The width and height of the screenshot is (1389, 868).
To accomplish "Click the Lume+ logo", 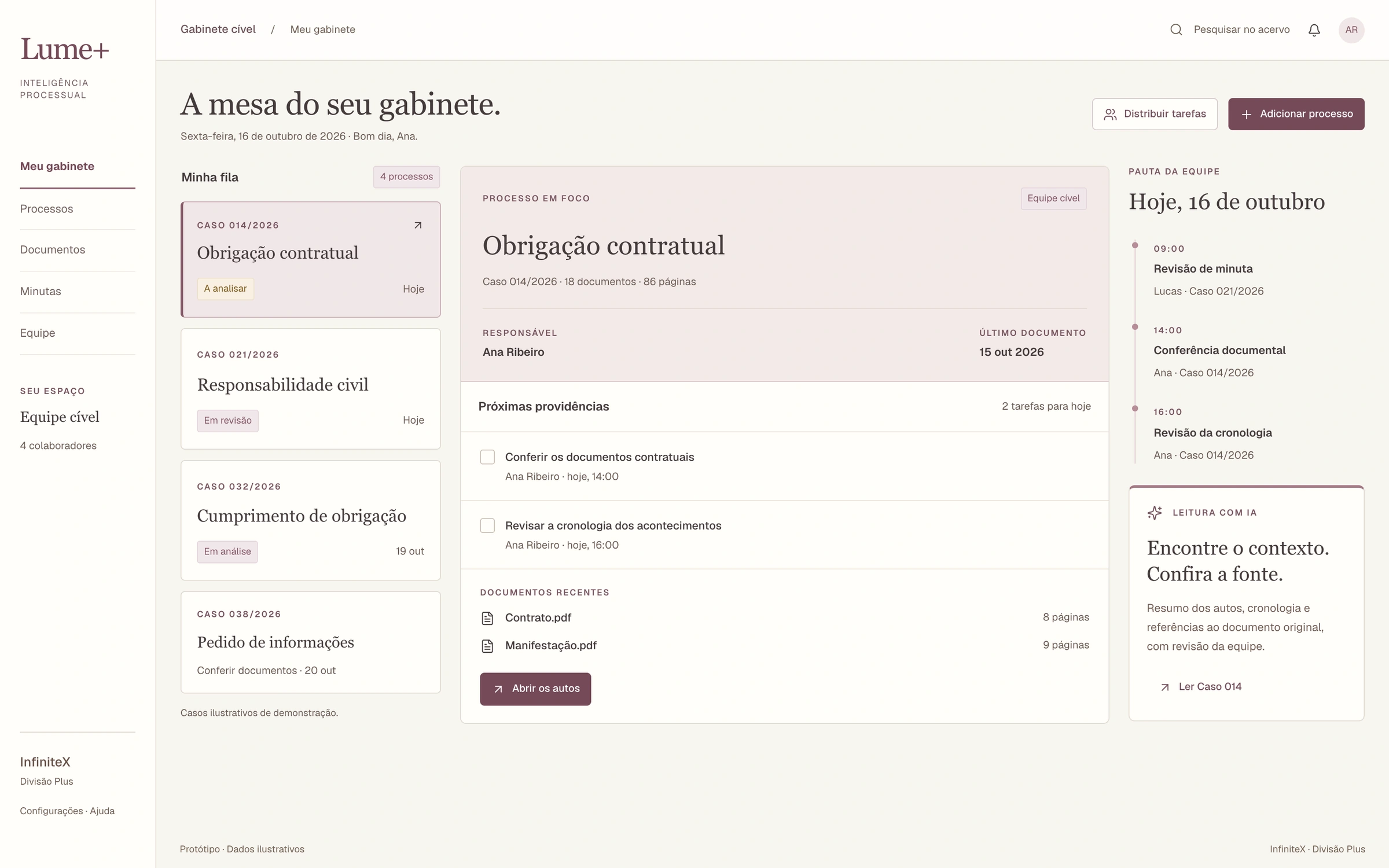I will pyautogui.click(x=64, y=49).
